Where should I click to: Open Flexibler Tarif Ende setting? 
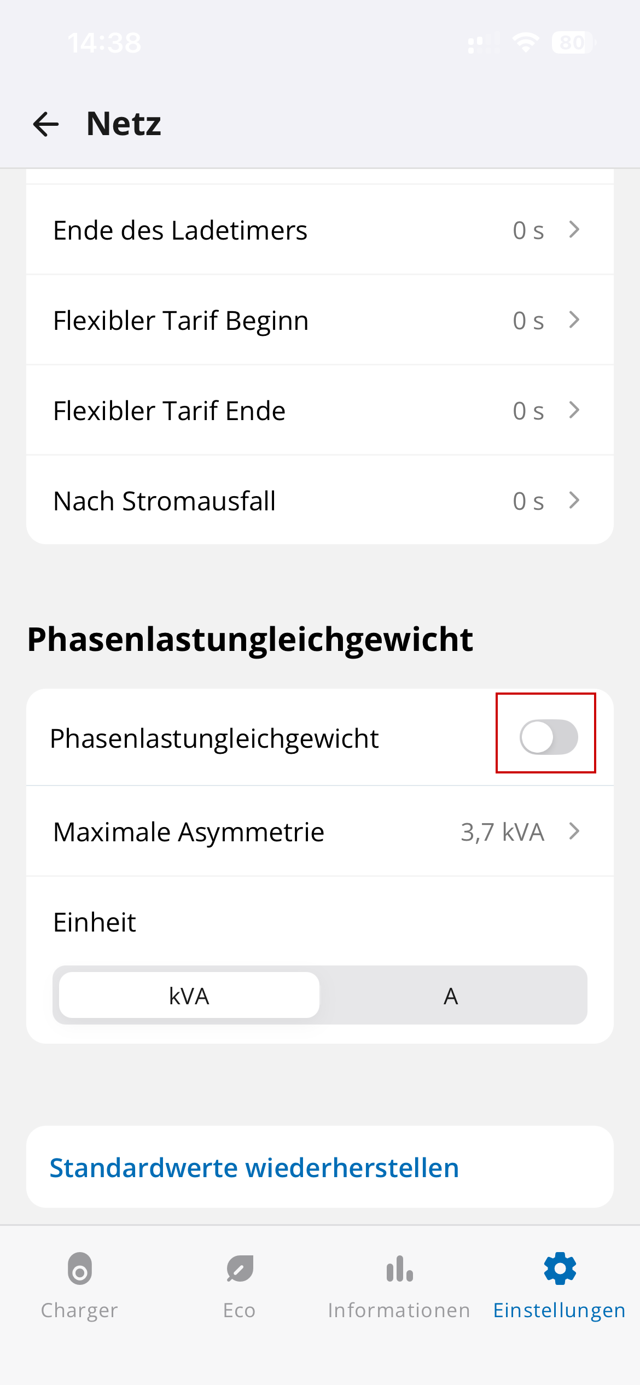coord(169,411)
